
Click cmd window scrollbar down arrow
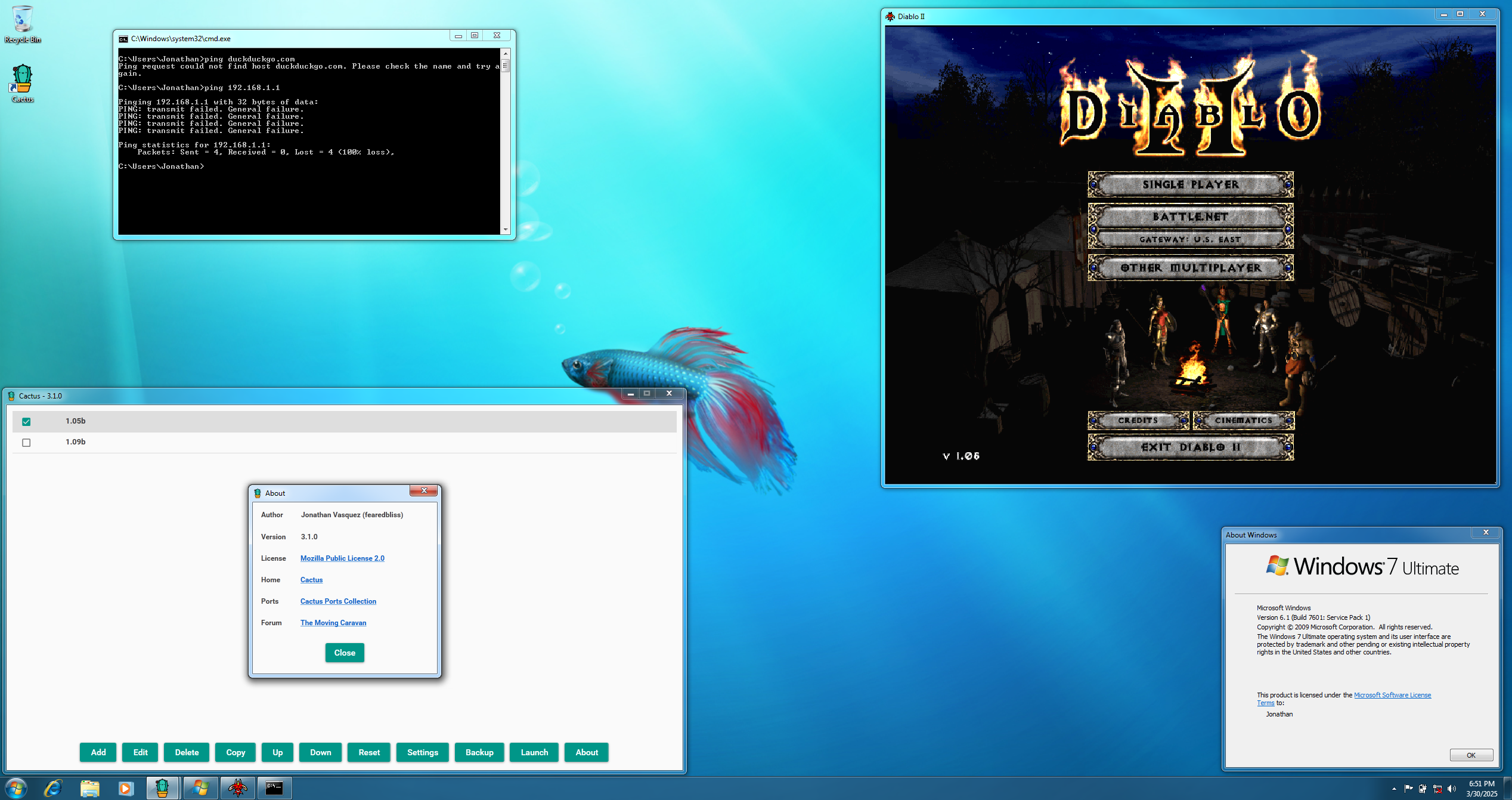[x=506, y=229]
